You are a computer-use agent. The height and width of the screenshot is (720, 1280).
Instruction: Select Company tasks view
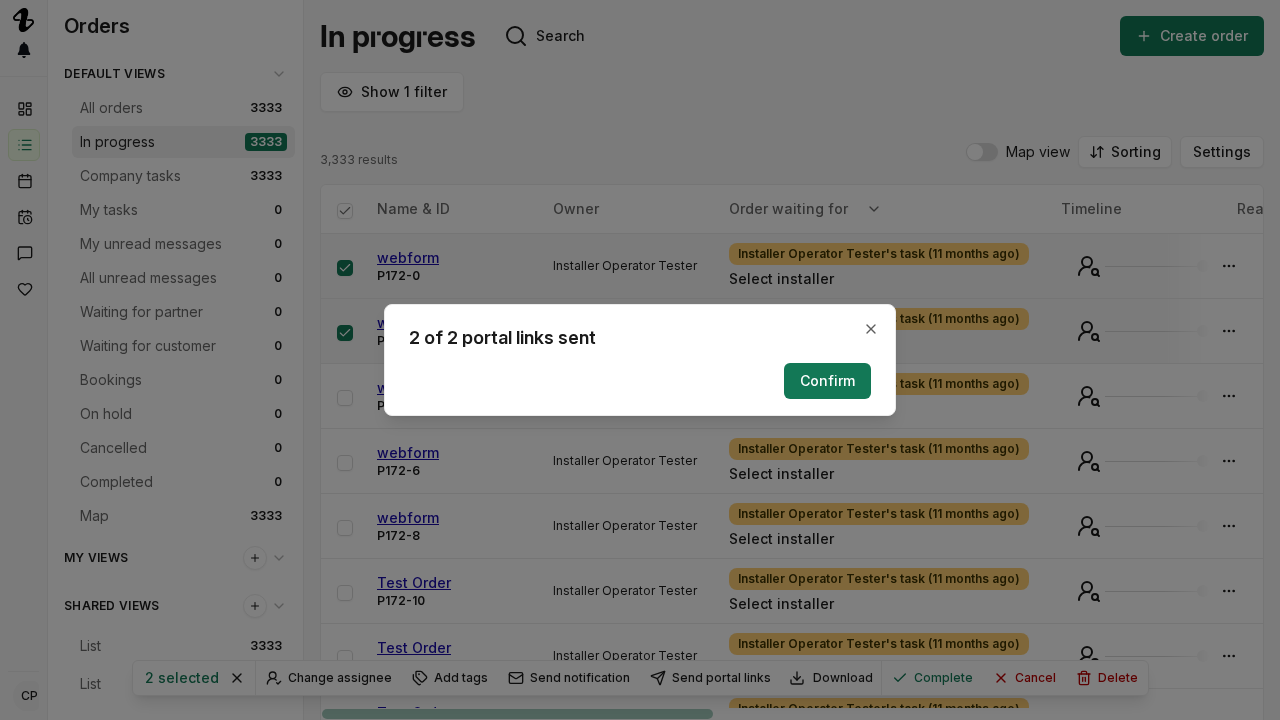tap(183, 176)
